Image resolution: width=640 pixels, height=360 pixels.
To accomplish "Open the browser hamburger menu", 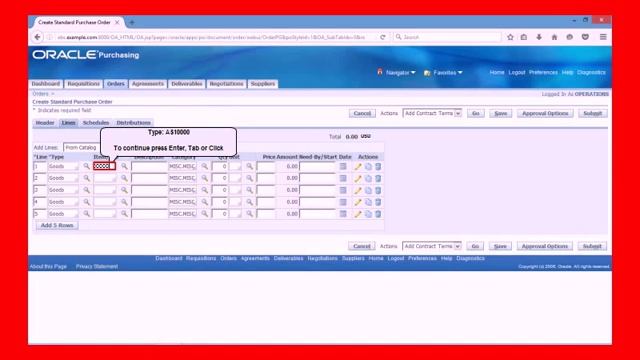I will pos(603,37).
